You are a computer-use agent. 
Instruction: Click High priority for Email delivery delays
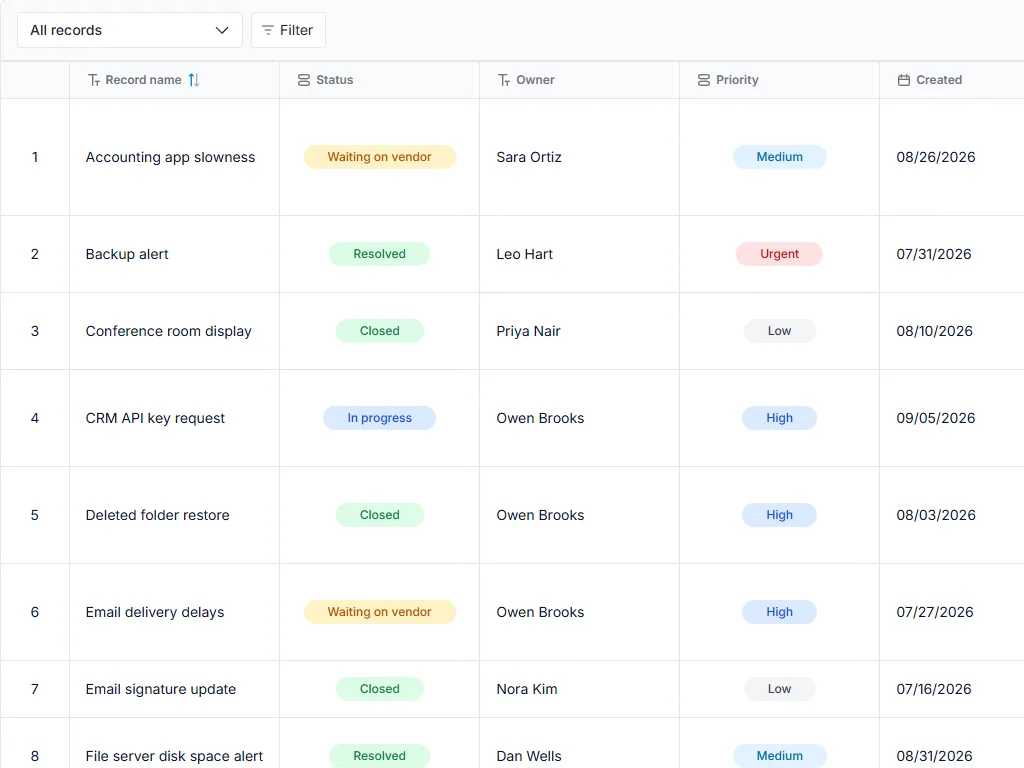tap(780, 612)
